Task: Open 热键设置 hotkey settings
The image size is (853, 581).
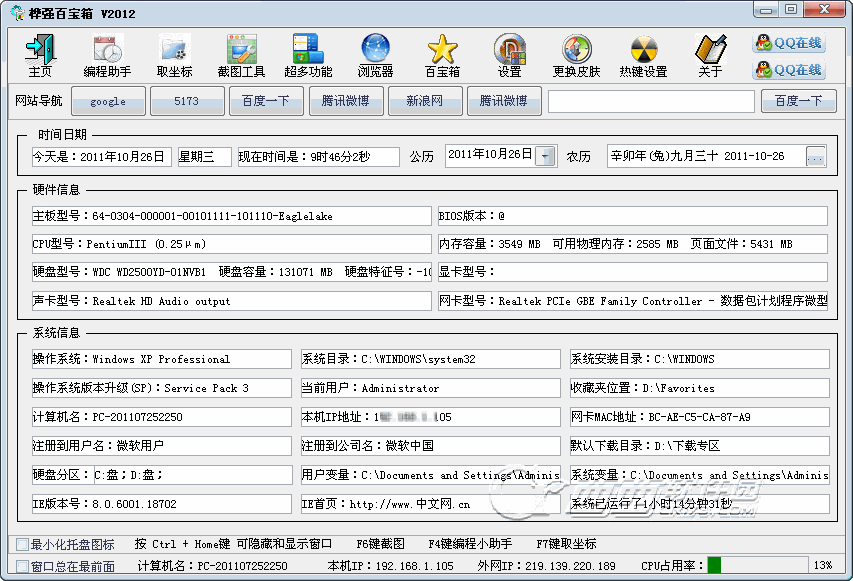Action: coord(644,55)
